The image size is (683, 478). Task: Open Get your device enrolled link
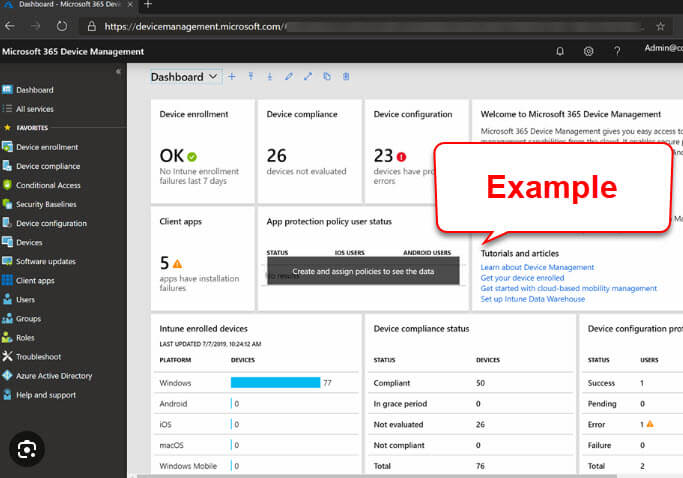[522, 278]
